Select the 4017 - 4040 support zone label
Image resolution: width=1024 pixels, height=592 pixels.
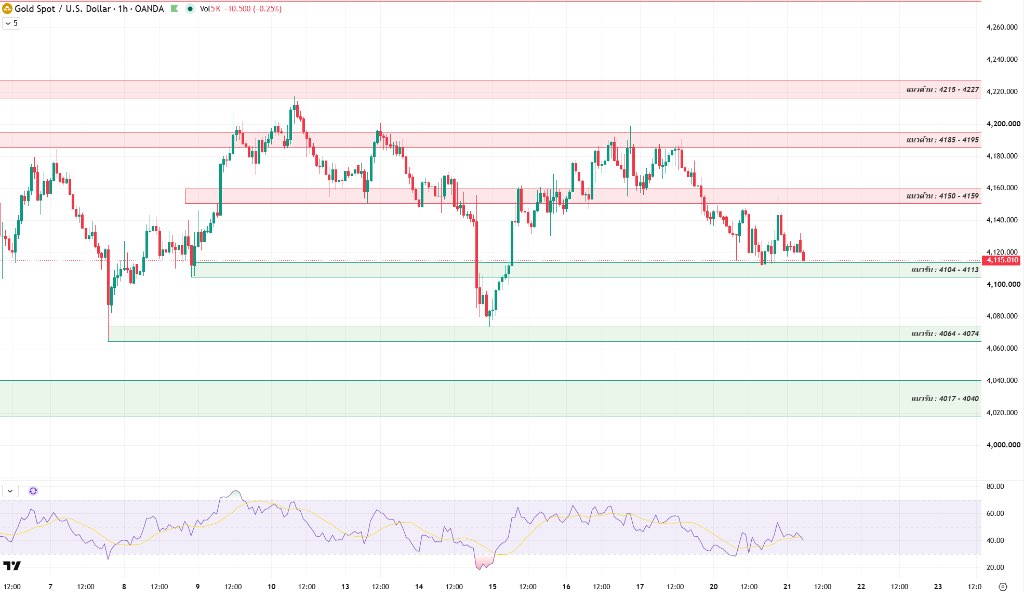(x=945, y=399)
